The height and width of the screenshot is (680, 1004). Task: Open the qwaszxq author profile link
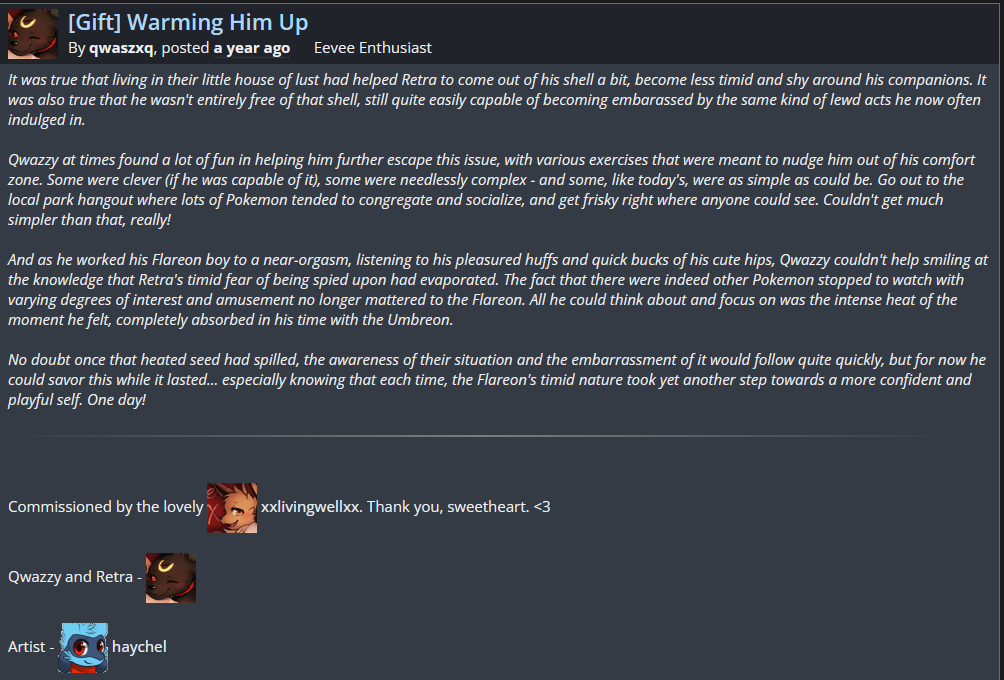tap(121, 48)
